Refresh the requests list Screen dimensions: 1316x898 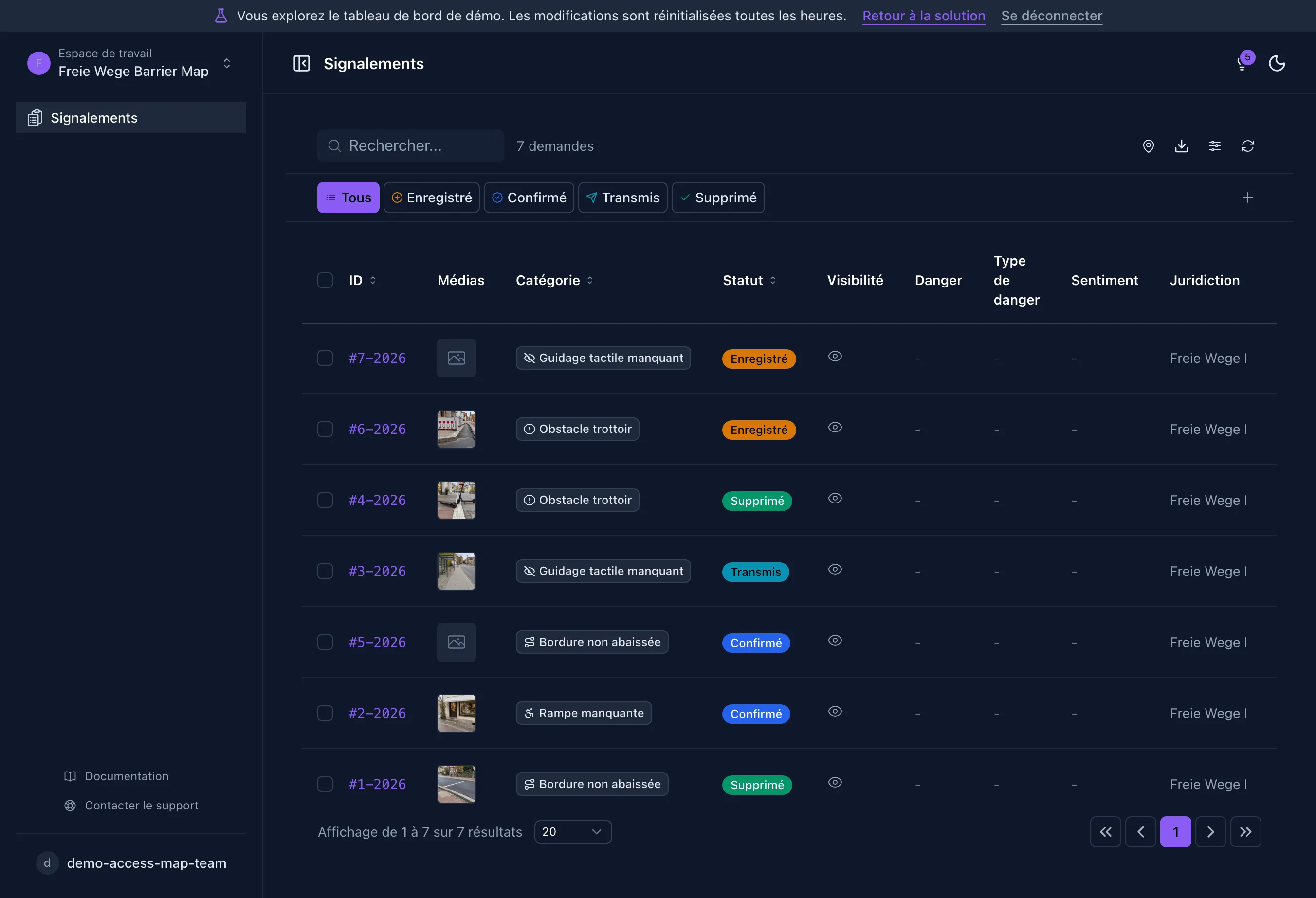coord(1247,146)
